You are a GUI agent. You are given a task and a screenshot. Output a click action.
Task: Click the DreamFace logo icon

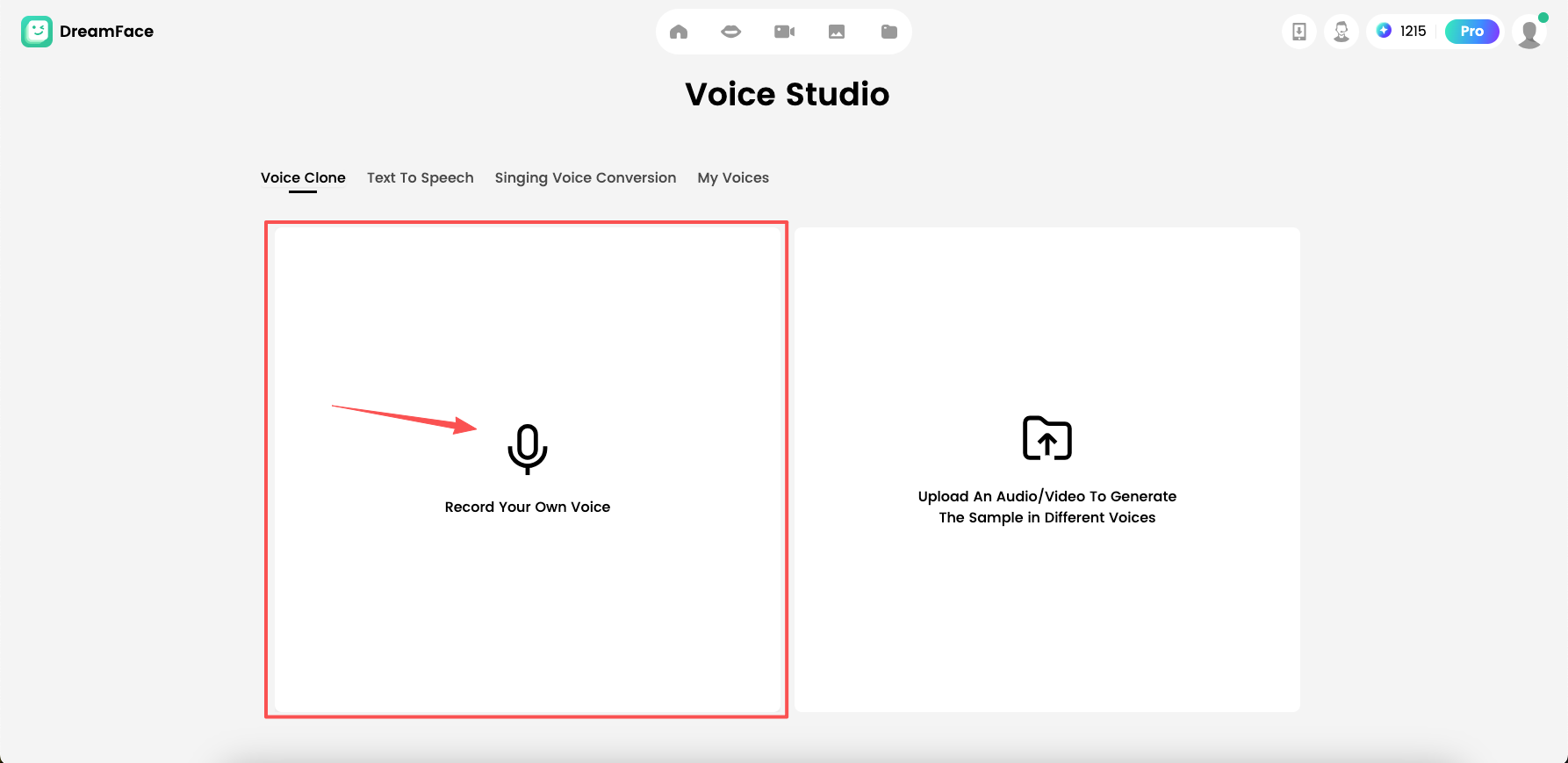(37, 32)
